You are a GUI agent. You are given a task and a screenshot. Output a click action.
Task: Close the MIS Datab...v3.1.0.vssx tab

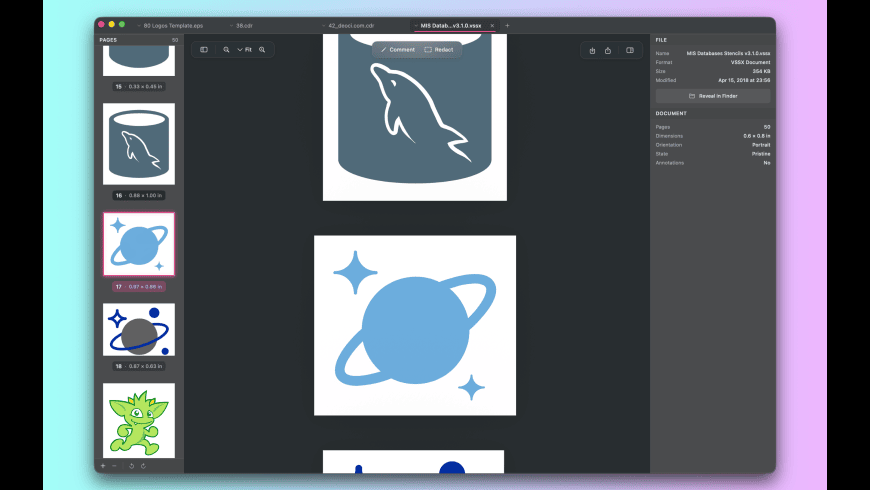(x=492, y=26)
